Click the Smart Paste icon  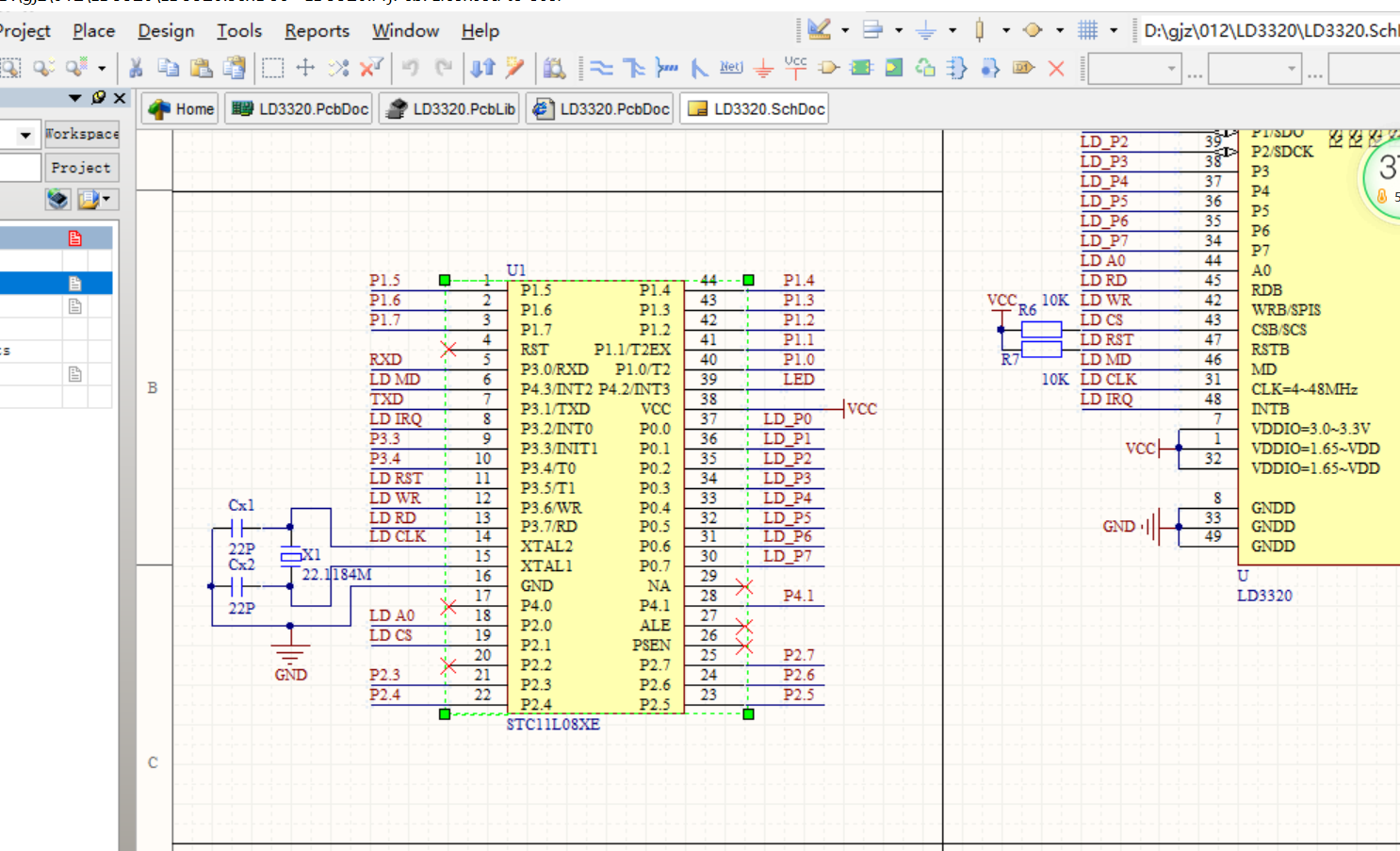pos(234,68)
